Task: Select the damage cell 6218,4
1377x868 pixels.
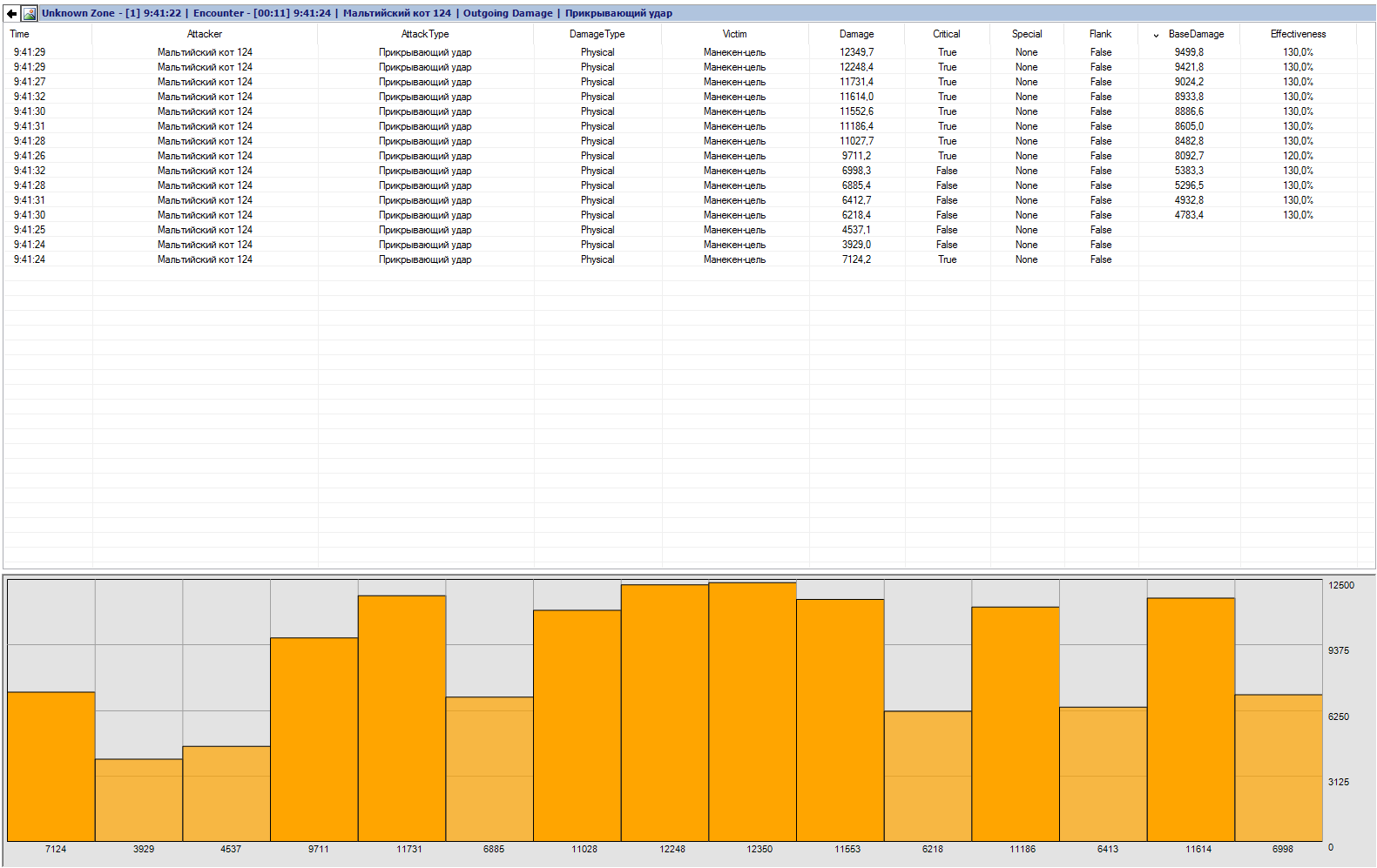Action: click(856, 215)
